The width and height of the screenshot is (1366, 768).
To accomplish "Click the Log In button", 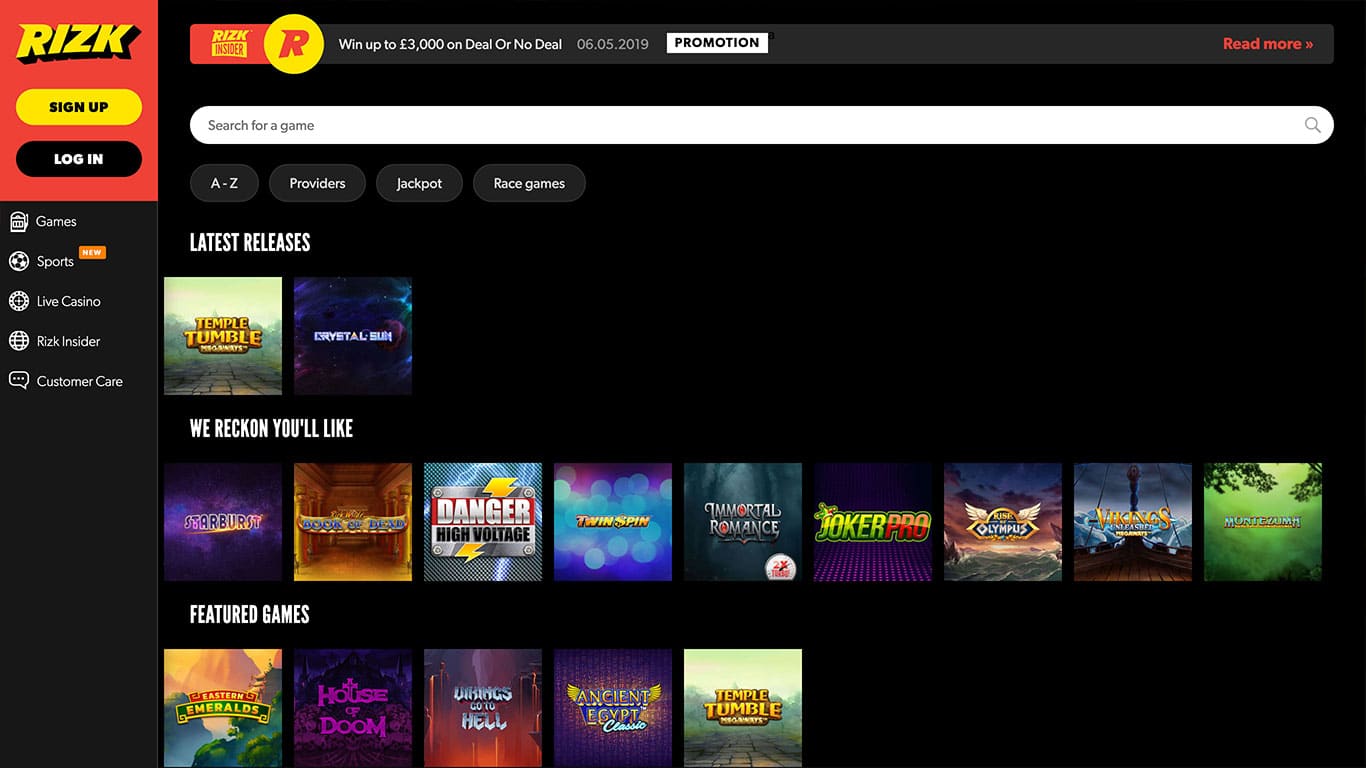I will click(79, 159).
